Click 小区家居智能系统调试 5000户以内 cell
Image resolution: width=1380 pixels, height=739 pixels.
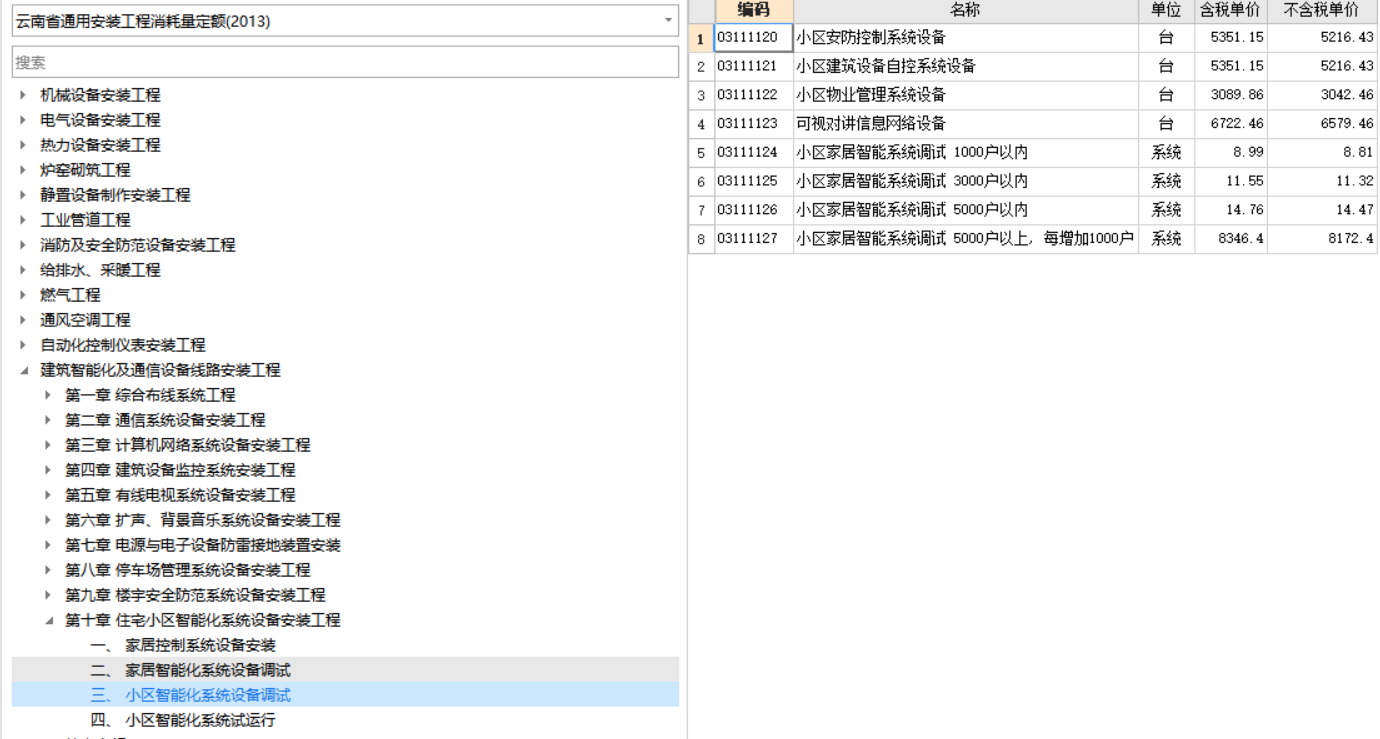(966, 210)
